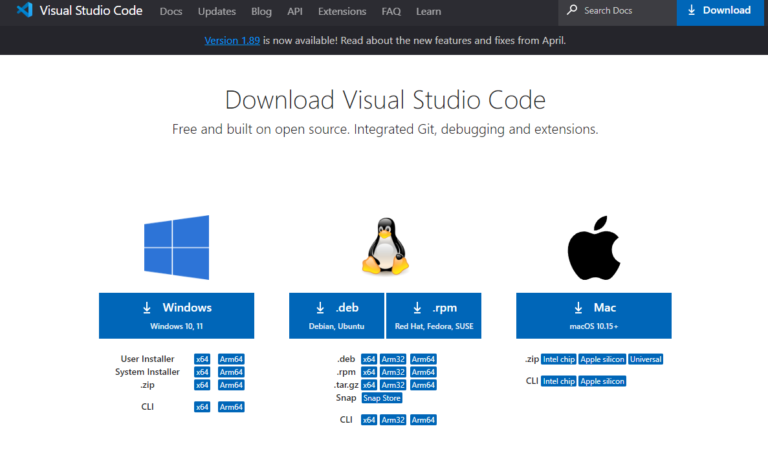768x466 pixels.
Task: Download the .rpm package for Red Hat
Action: [x=433, y=315]
